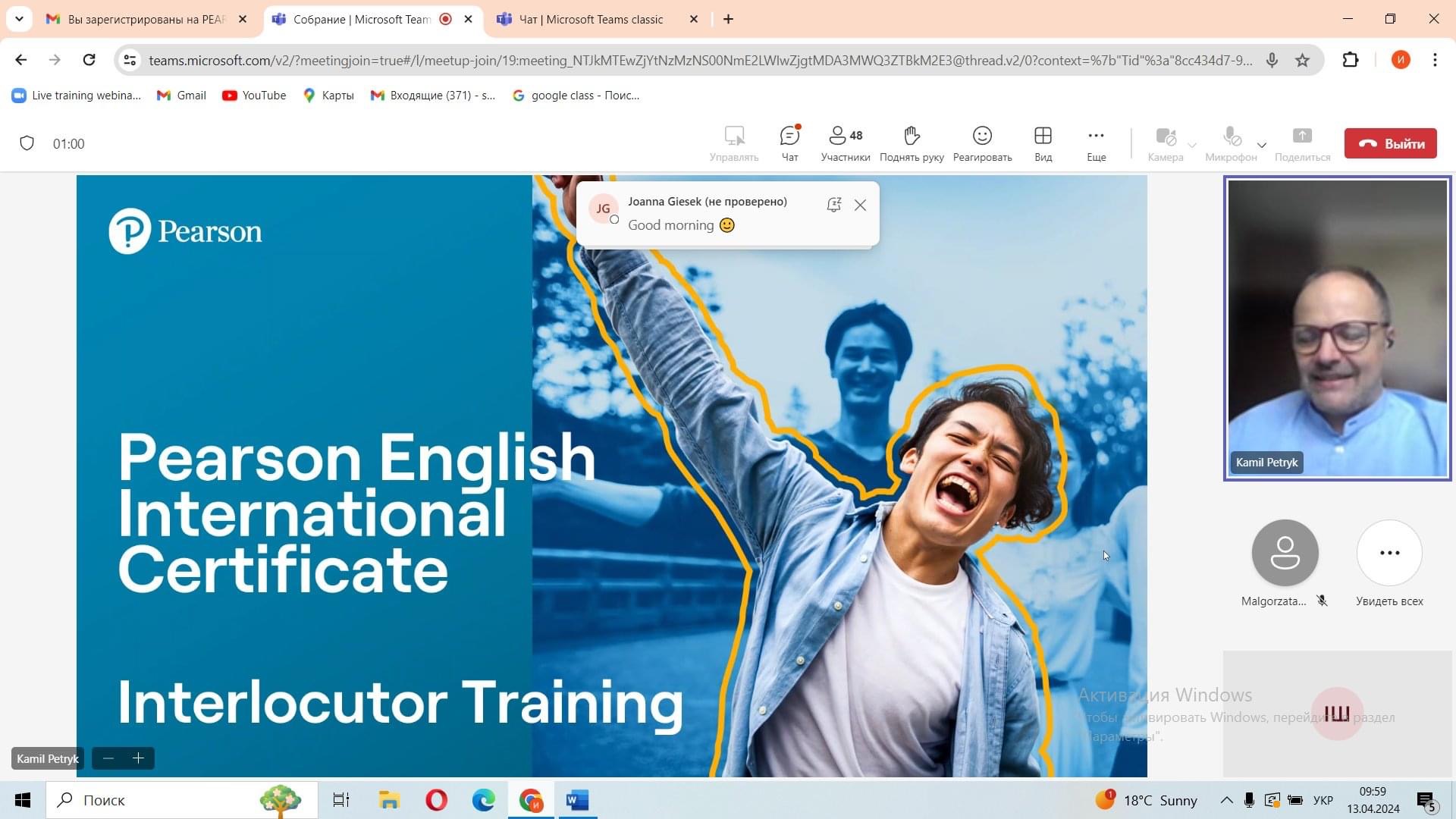Focus the browser address bar
The height and width of the screenshot is (819, 1456).
click(x=700, y=60)
